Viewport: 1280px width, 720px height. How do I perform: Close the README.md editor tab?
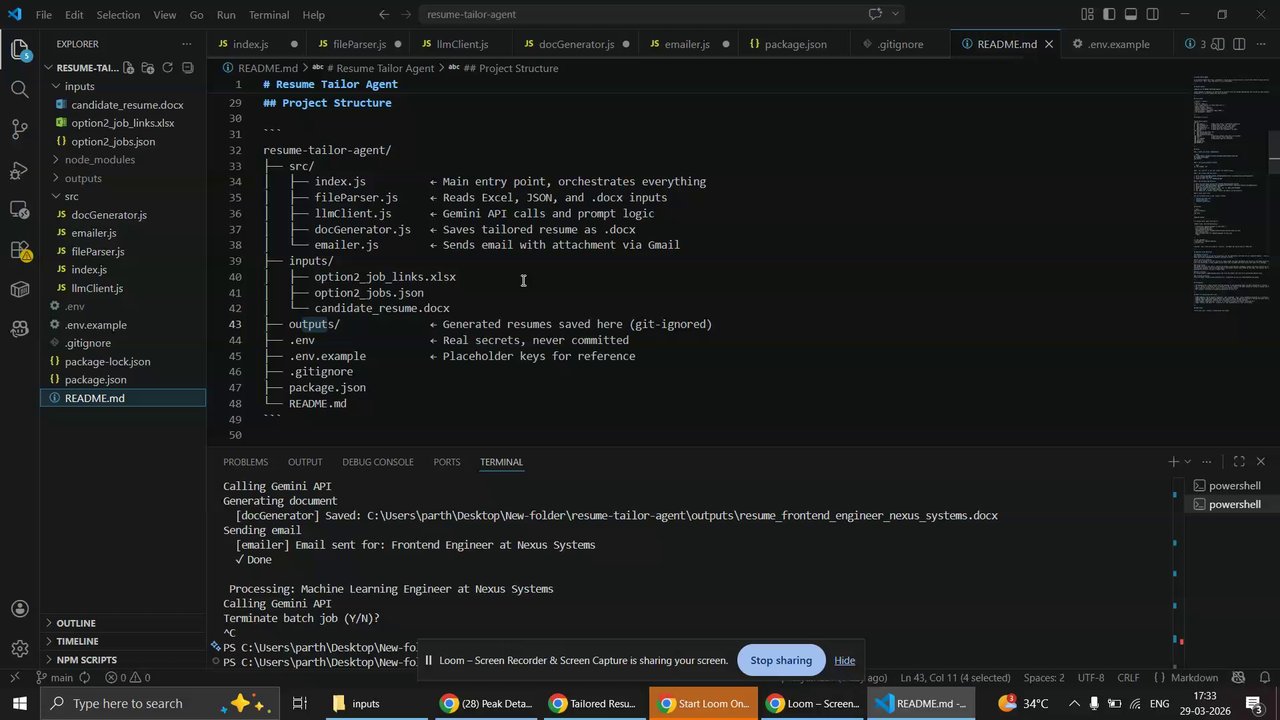(x=1051, y=44)
